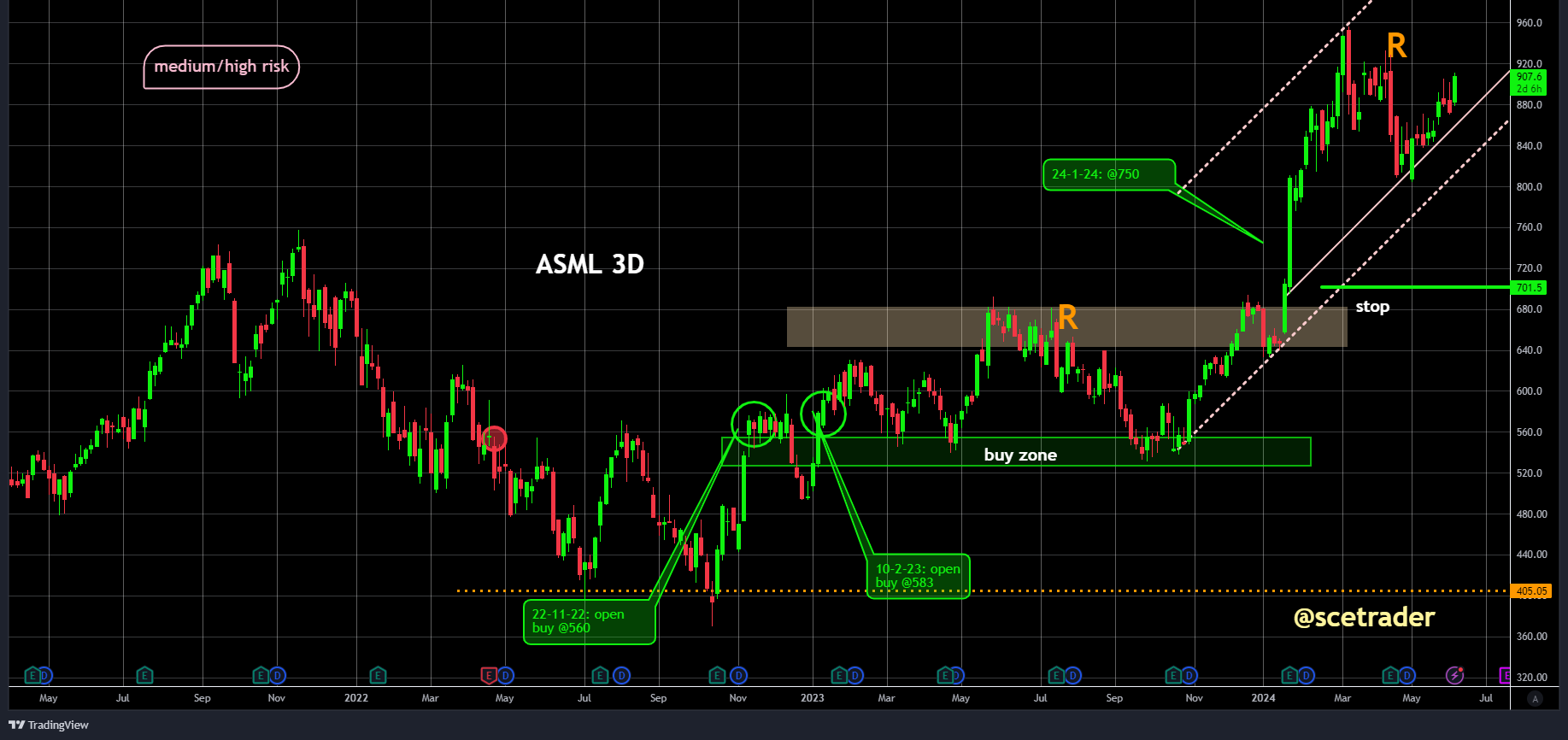Screen dimensions: 1568x740
Task: Click the @scetrader signature text
Action: pyautogui.click(x=1364, y=617)
